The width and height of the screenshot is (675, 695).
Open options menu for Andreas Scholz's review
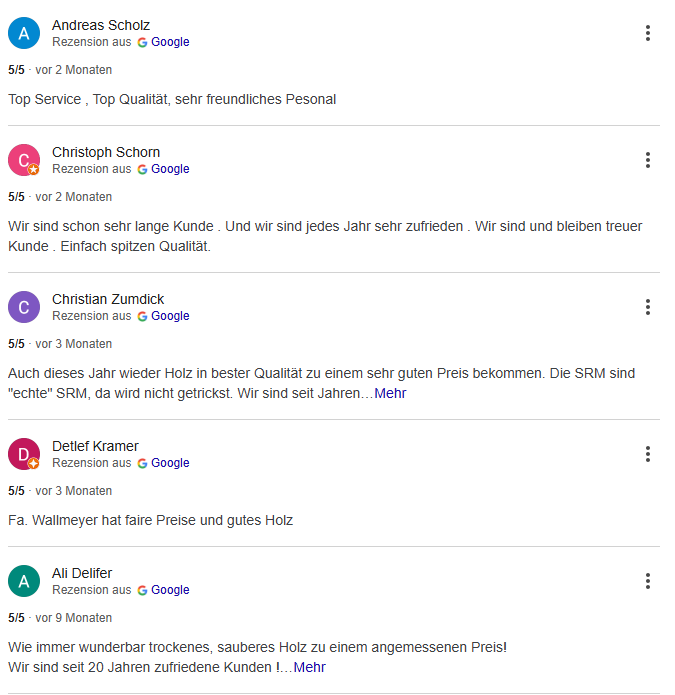tap(648, 33)
